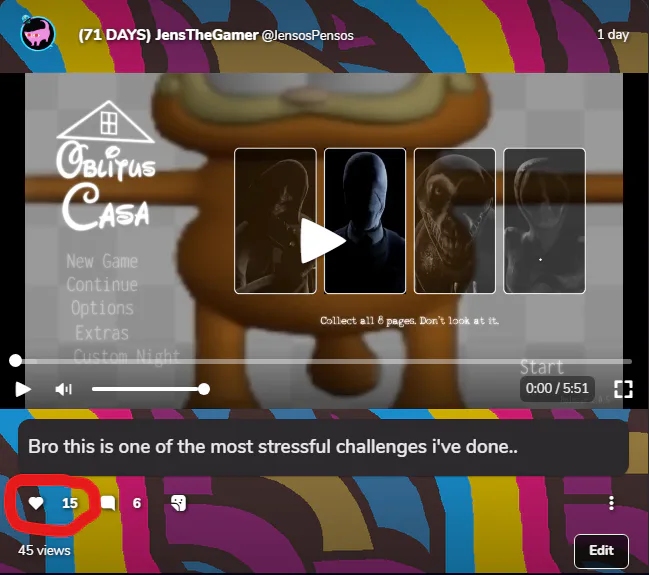This screenshot has width=649, height=575.
Task: Click the '45 views' text
Action: (x=44, y=550)
